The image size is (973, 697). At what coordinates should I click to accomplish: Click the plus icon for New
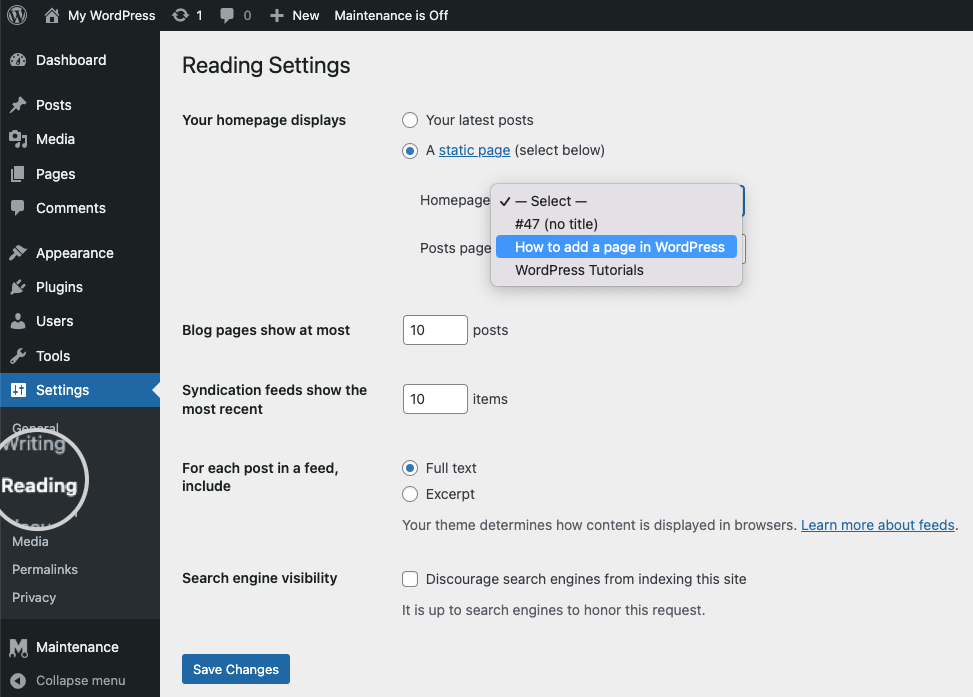pos(277,16)
